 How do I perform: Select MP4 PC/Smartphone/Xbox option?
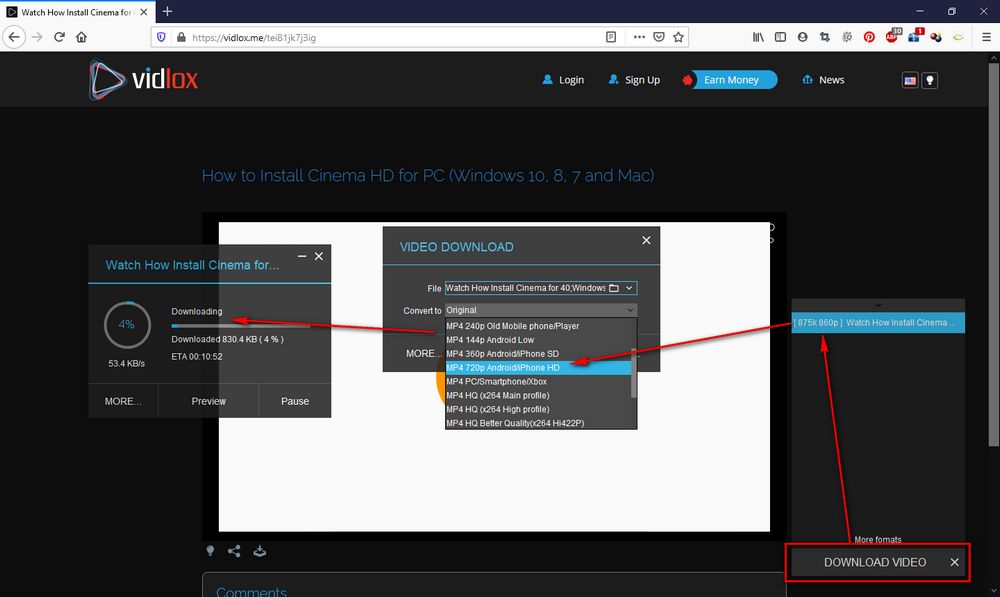pyautogui.click(x=538, y=381)
